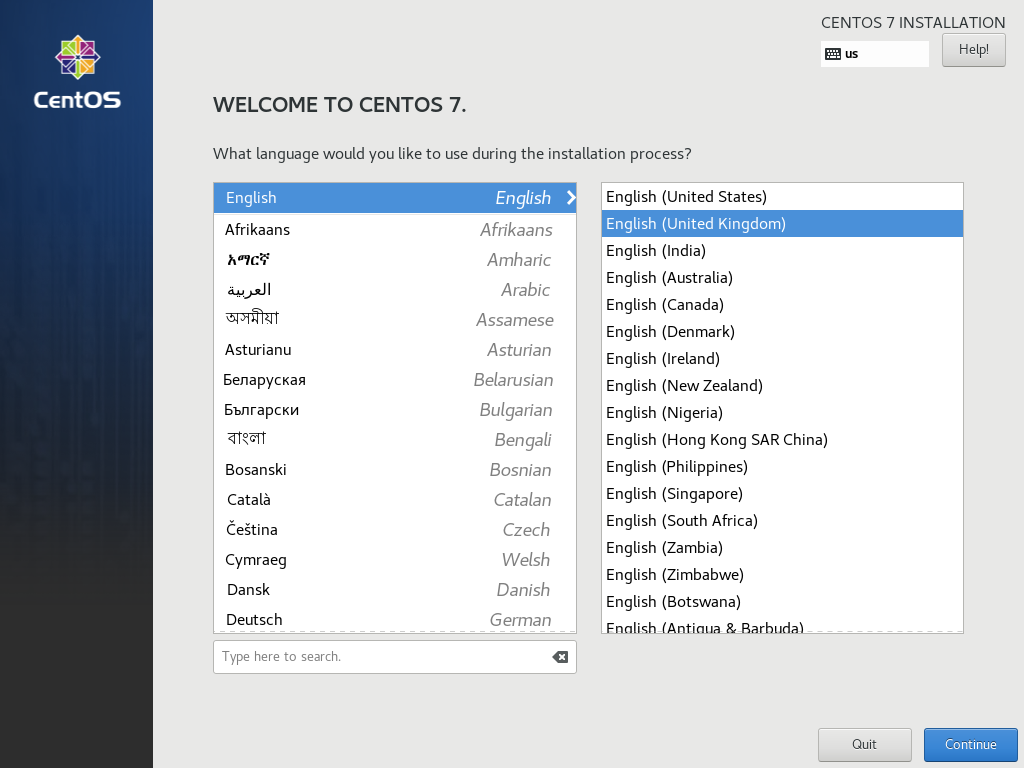Screen dimensions: 1024x768
Task: Click the CentOS logo
Action: point(77,72)
